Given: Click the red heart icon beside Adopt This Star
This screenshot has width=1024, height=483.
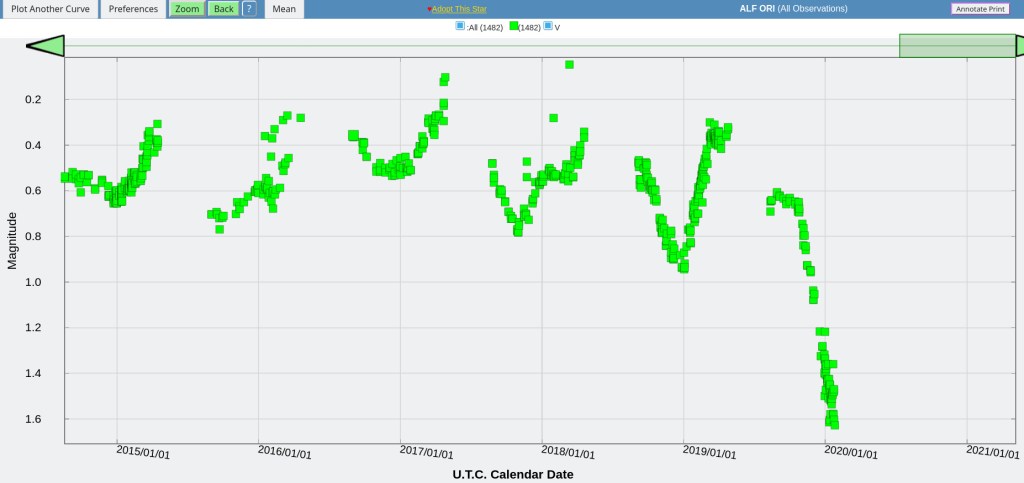Looking at the screenshot, I should tap(429, 9).
